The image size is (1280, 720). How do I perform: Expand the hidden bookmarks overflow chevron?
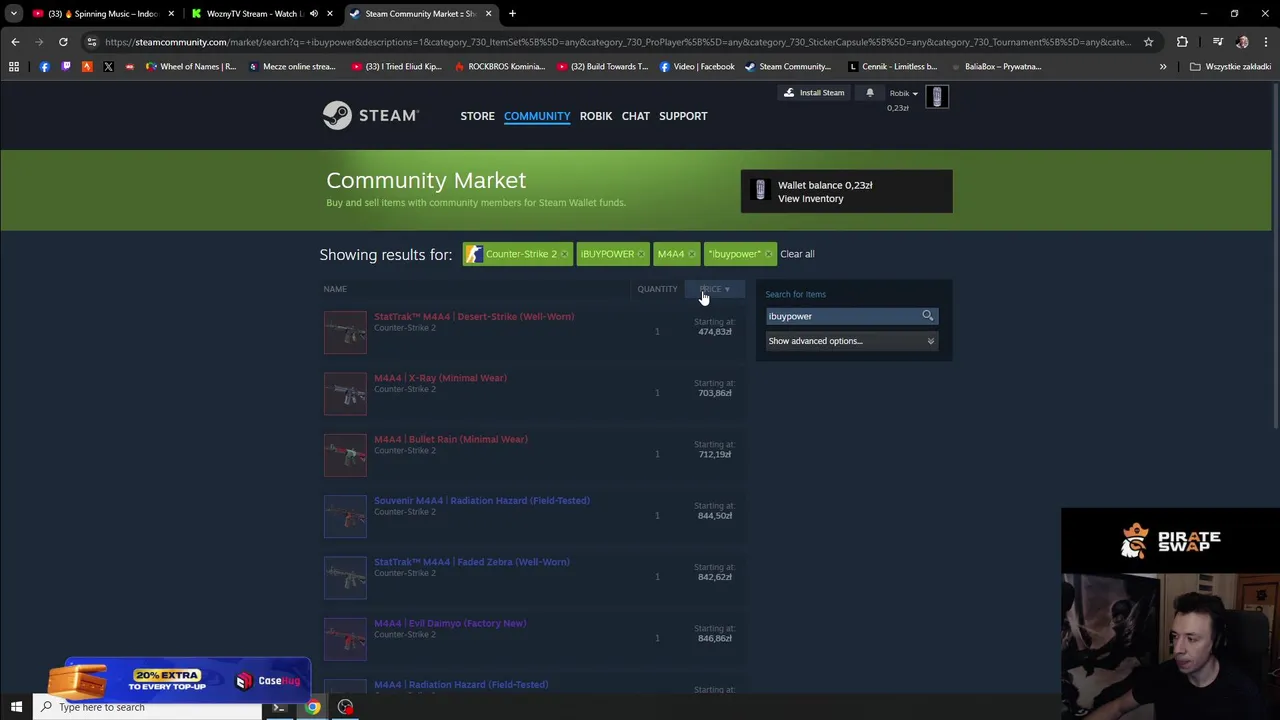point(1162,67)
